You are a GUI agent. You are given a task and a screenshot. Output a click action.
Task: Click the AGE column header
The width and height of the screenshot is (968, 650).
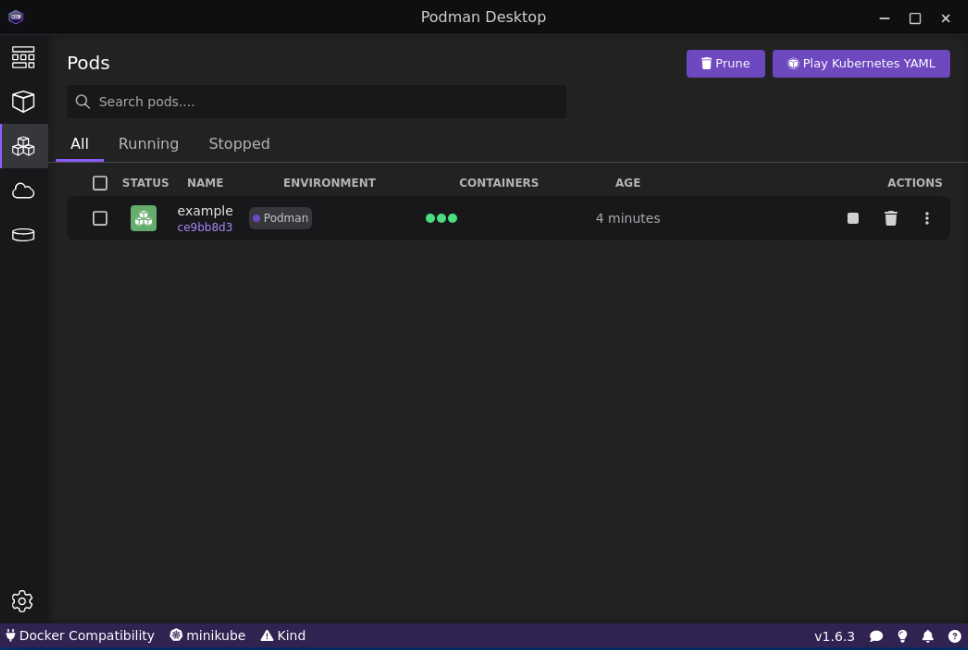tap(628, 183)
